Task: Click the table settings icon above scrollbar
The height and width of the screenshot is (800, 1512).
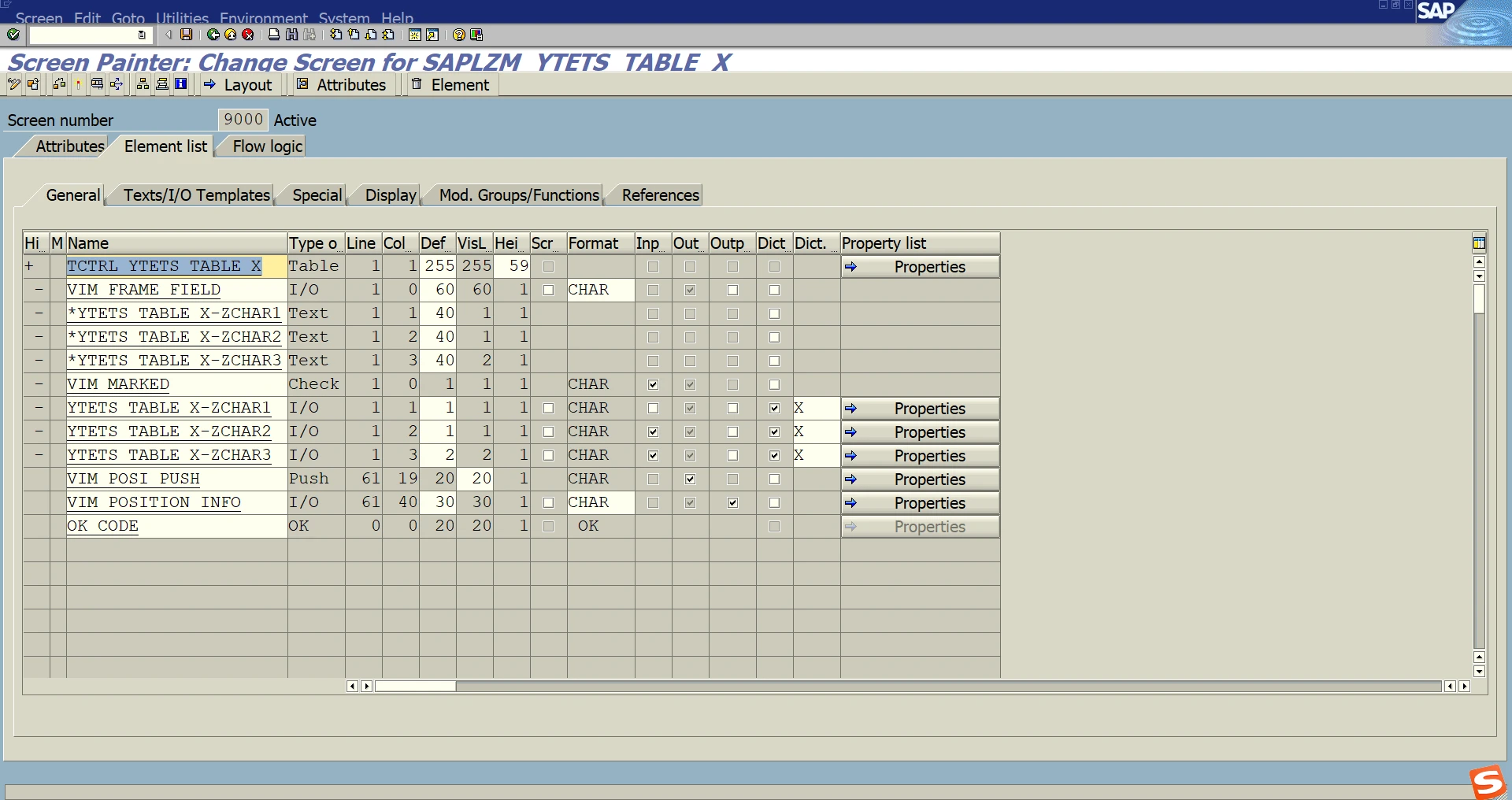Action: click(x=1479, y=243)
